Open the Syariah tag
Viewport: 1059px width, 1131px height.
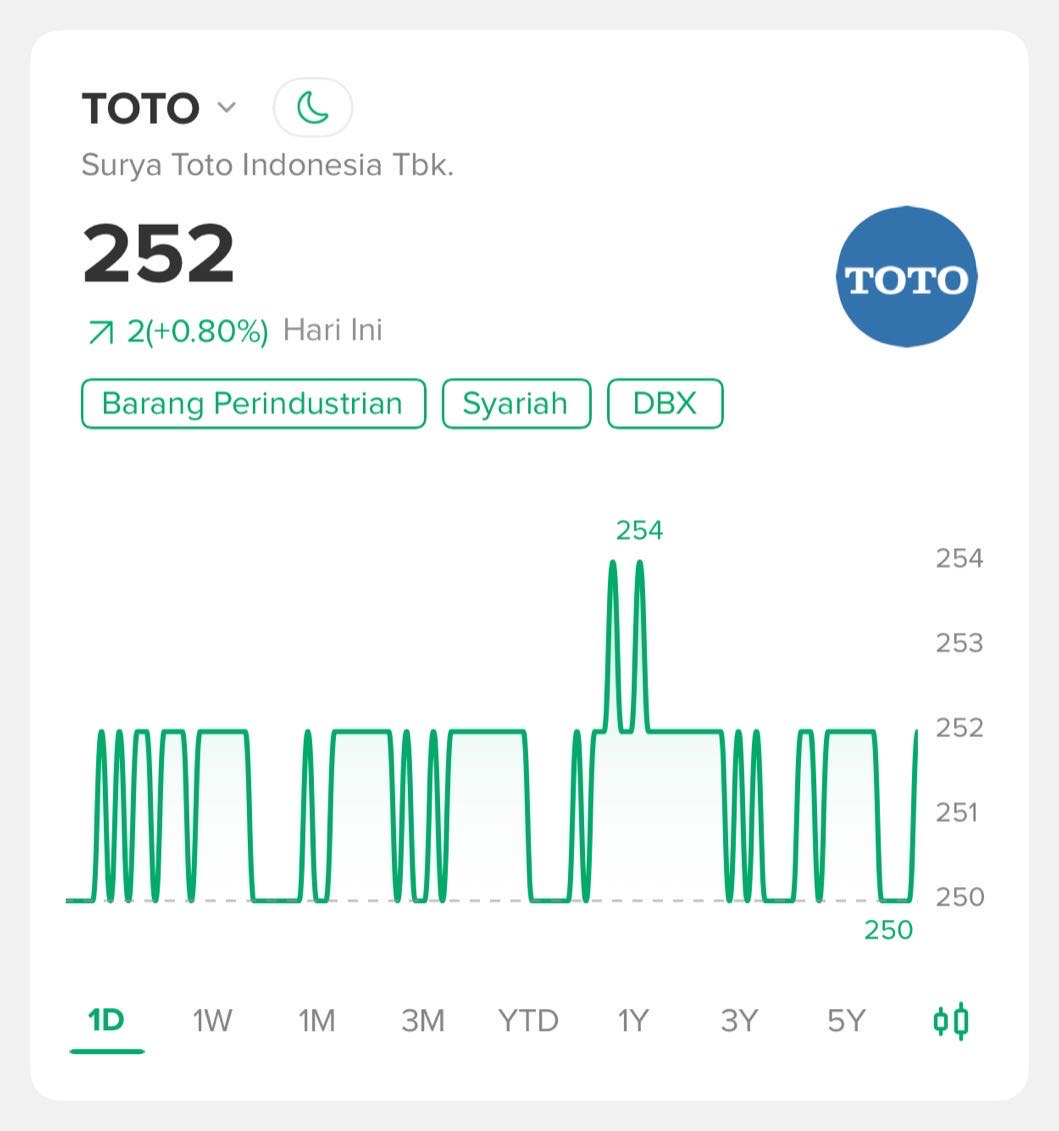click(x=517, y=403)
